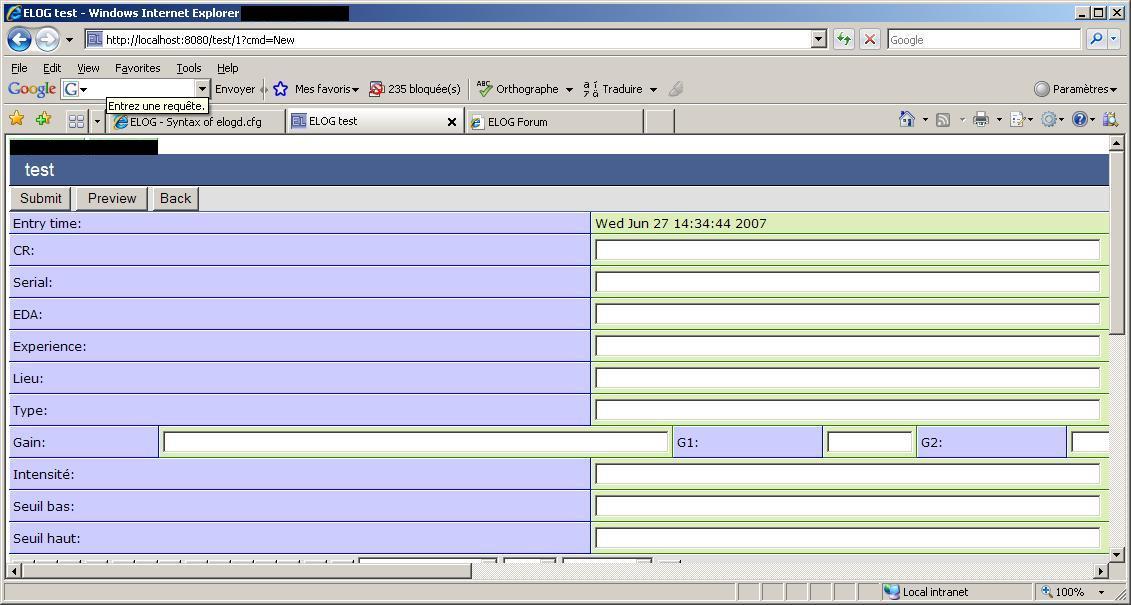
Task: Open the recent pages dropdown arrow
Action: (x=69, y=40)
